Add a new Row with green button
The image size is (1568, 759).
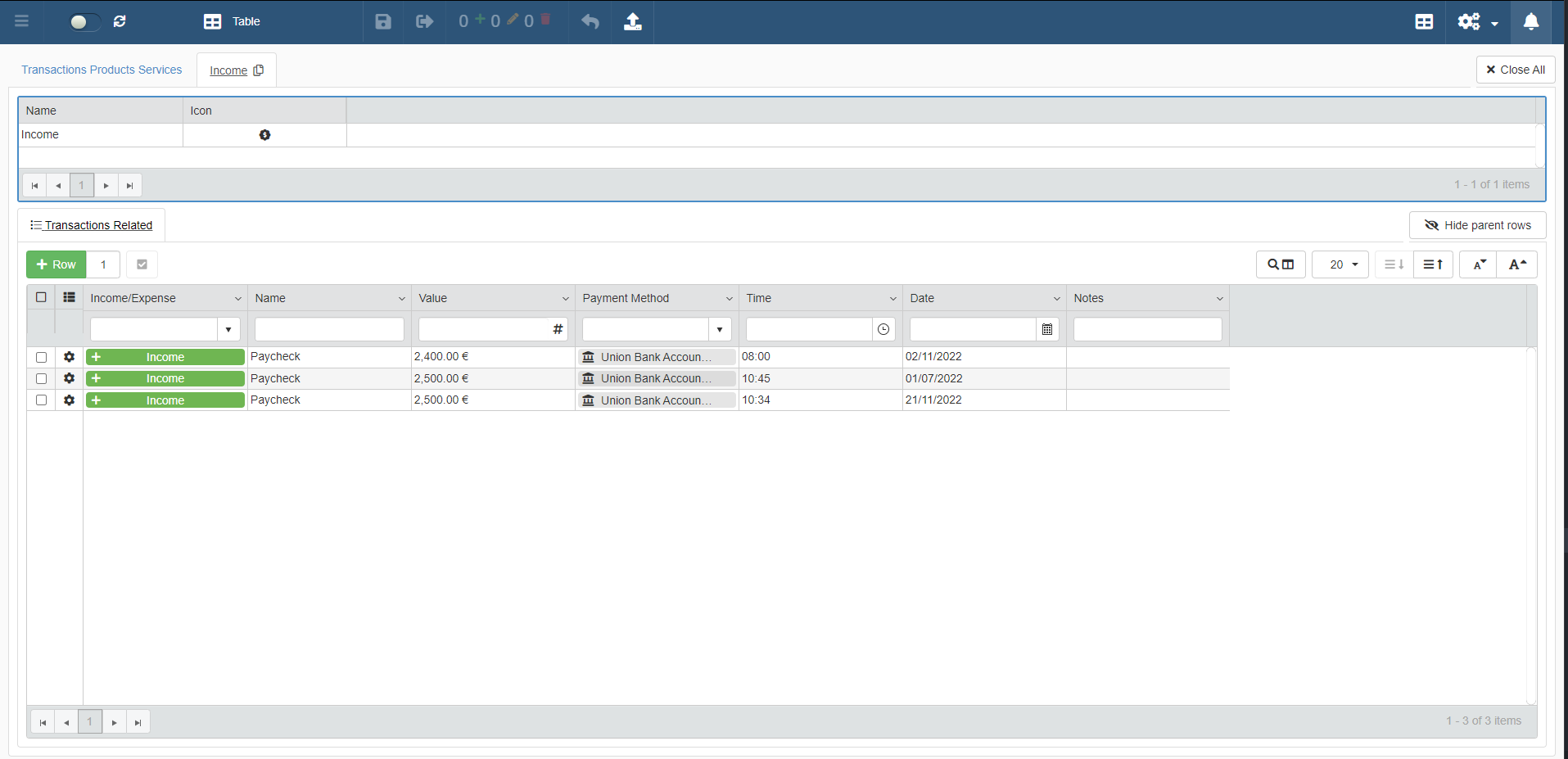(56, 264)
